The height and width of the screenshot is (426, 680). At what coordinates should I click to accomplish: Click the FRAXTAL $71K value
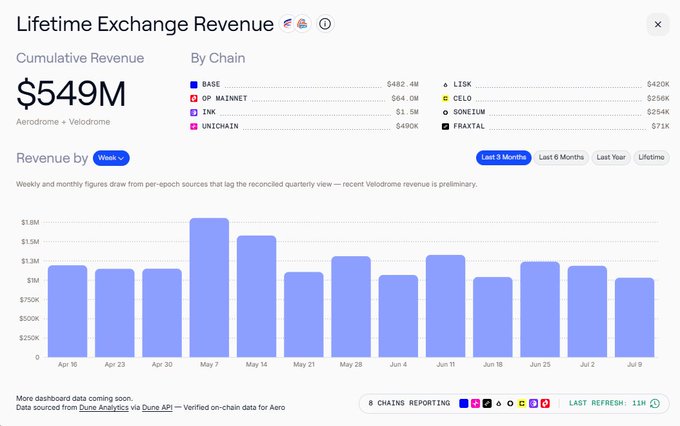[x=660, y=126]
